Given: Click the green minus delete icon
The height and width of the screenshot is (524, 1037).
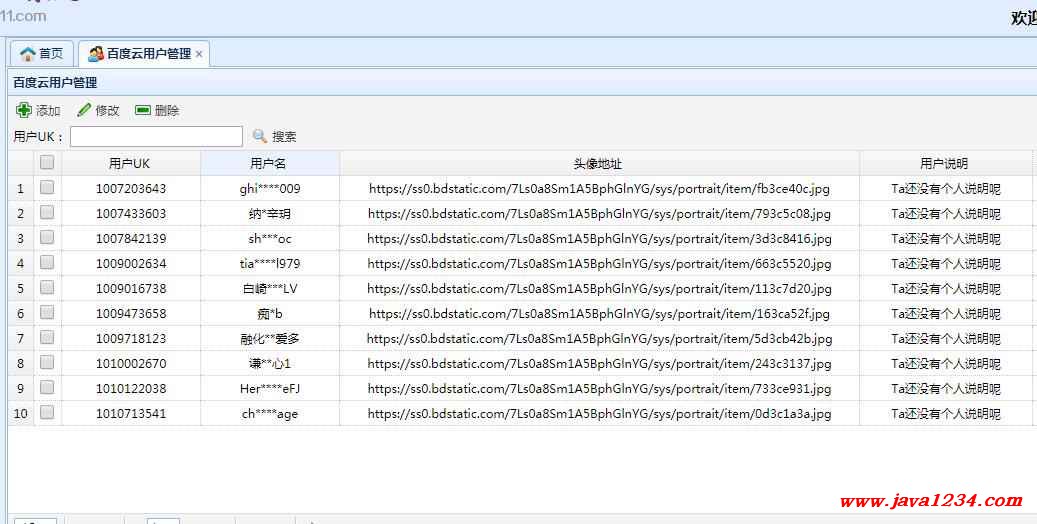Looking at the screenshot, I should click(x=143, y=110).
